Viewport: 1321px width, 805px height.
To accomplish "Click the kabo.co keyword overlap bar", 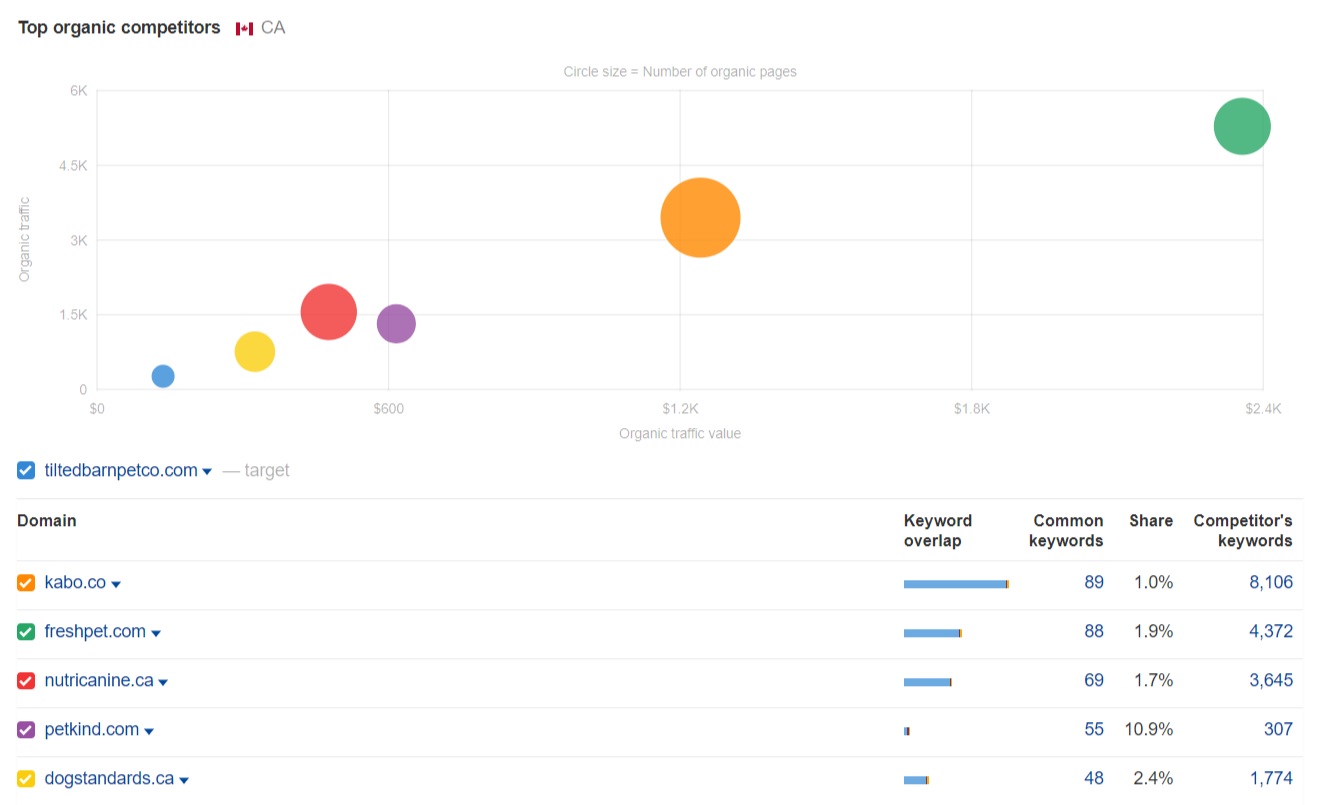I will [x=955, y=584].
